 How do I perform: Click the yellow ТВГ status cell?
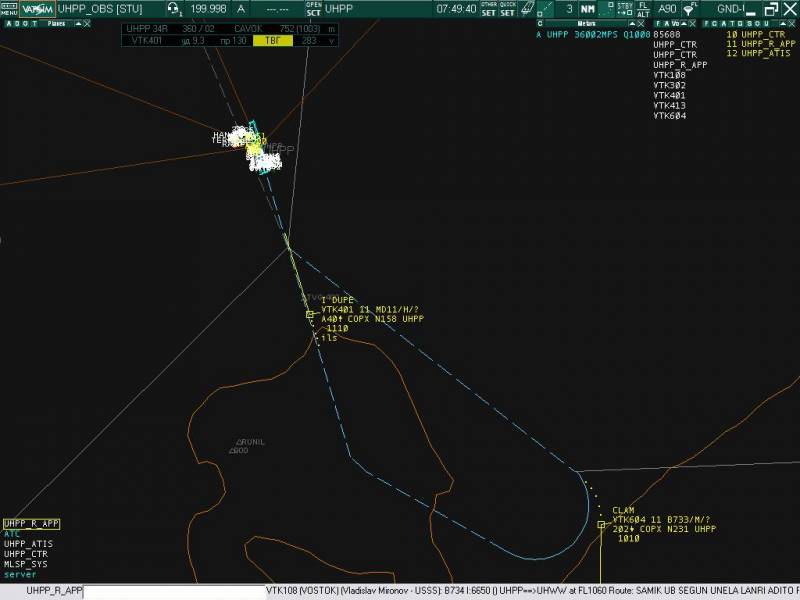pos(272,41)
